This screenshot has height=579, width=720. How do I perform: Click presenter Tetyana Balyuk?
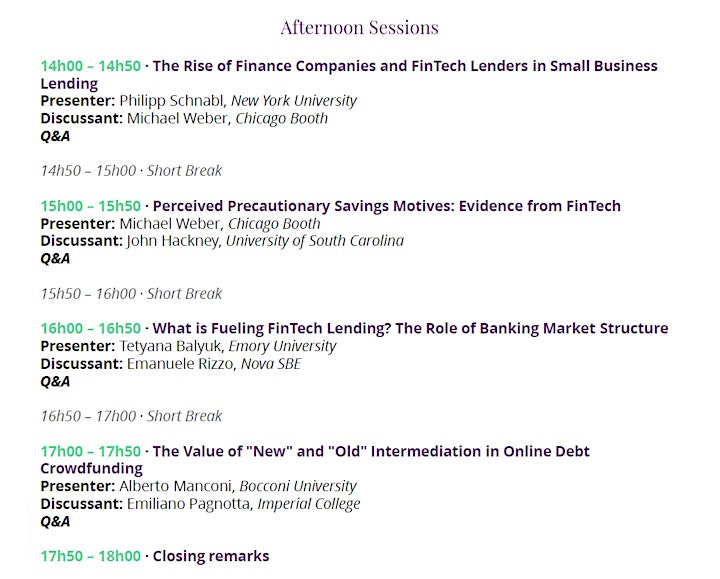pos(170,346)
